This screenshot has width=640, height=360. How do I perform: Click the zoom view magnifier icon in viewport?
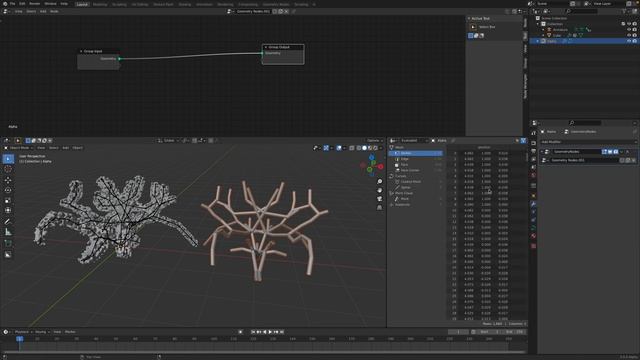pyautogui.click(x=380, y=181)
